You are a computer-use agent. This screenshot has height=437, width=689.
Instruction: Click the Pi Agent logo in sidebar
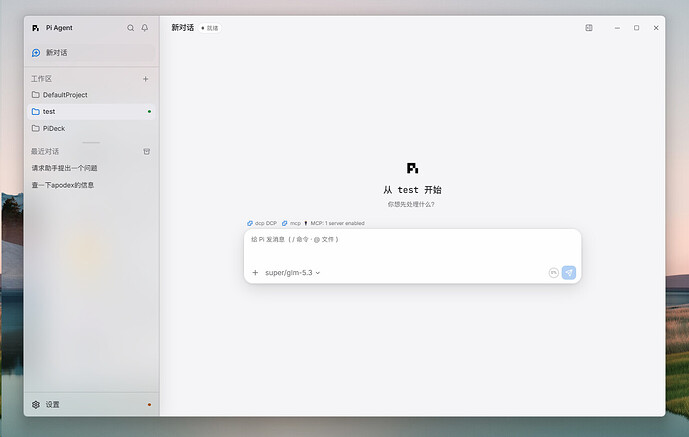[x=36, y=28]
